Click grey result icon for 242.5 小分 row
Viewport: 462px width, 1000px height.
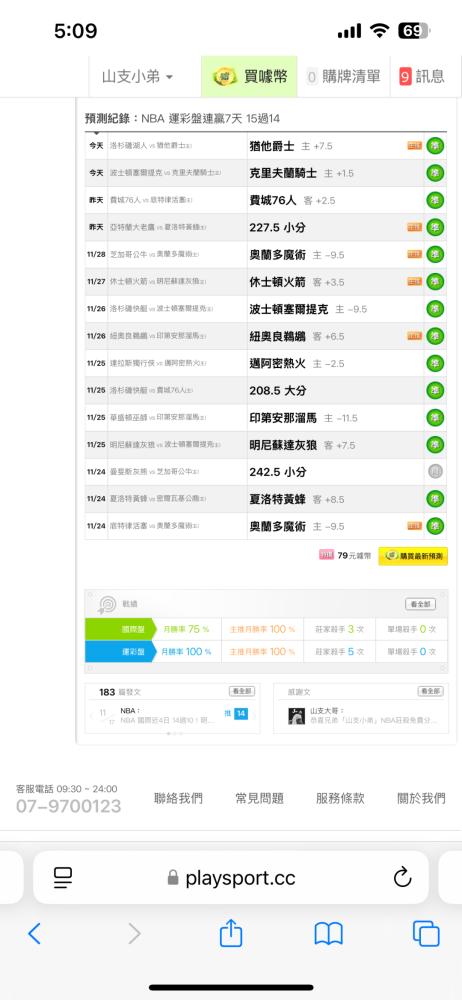(435, 472)
